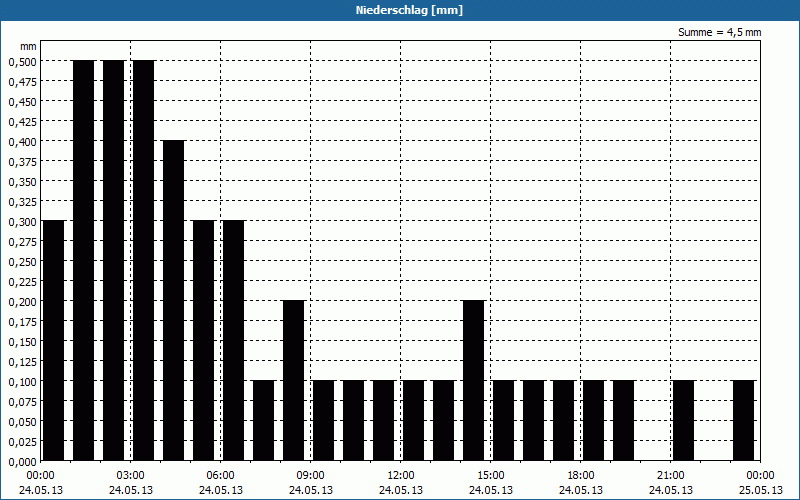Click the 'mm' unit label above the y-axis
800x500 pixels.
[x=29, y=46]
